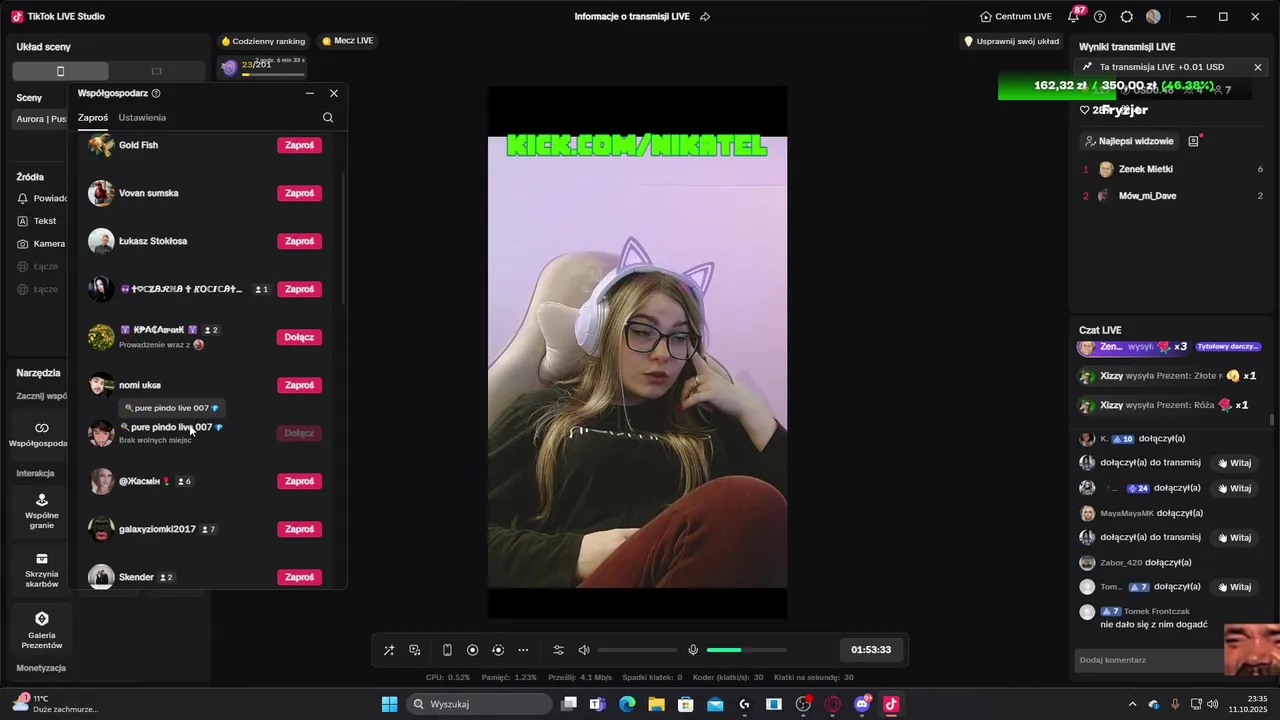Open Mecz LIVE pill

348,41
